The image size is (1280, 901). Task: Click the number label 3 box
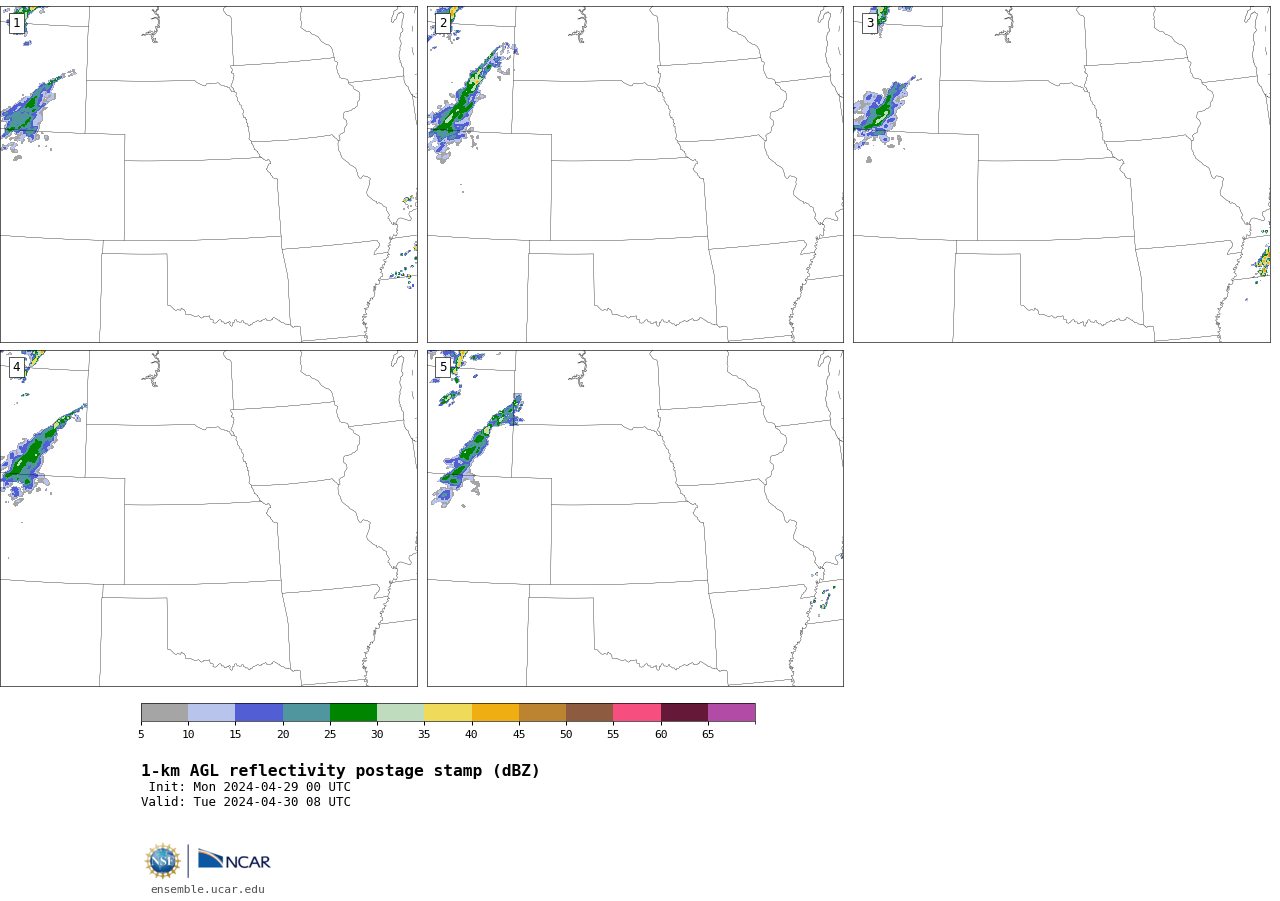[x=870, y=23]
